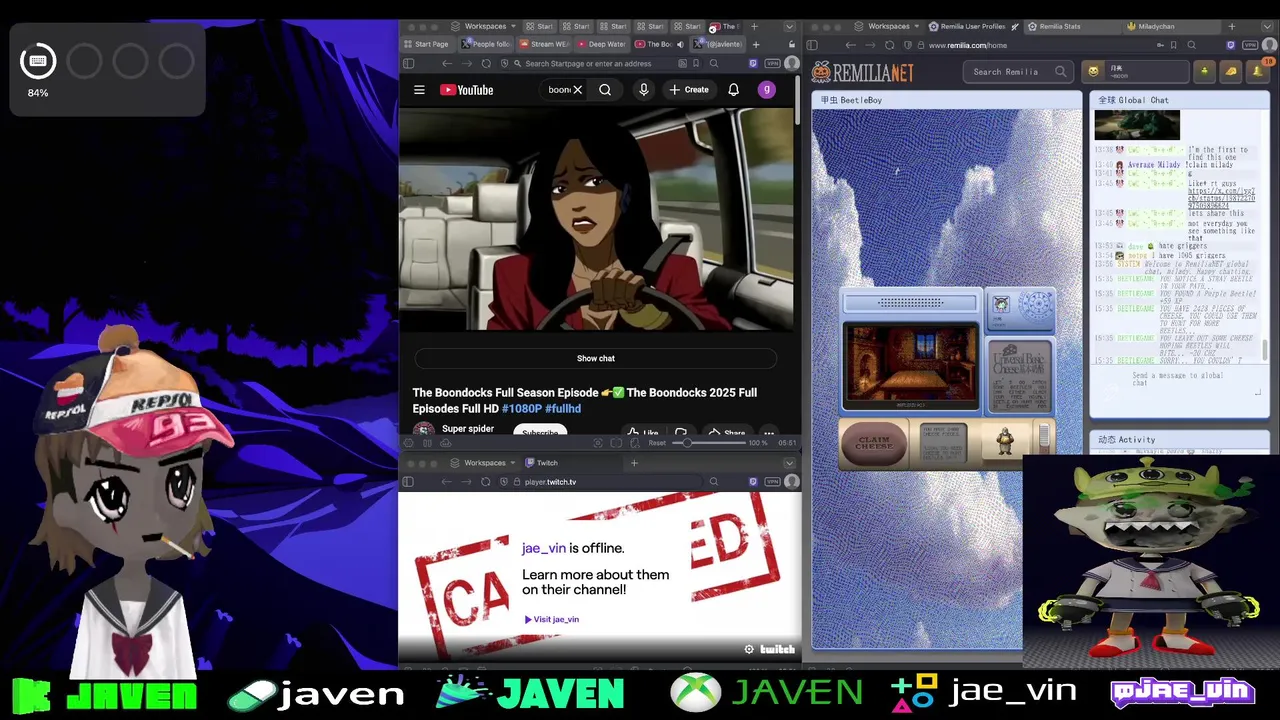Show chat under the YouTube video
This screenshot has width=1280, height=720.
(x=596, y=358)
